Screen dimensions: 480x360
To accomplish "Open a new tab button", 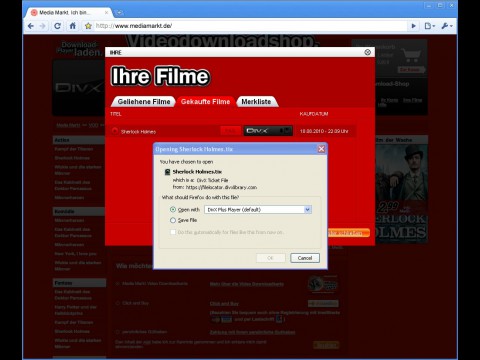I will 120,13.
